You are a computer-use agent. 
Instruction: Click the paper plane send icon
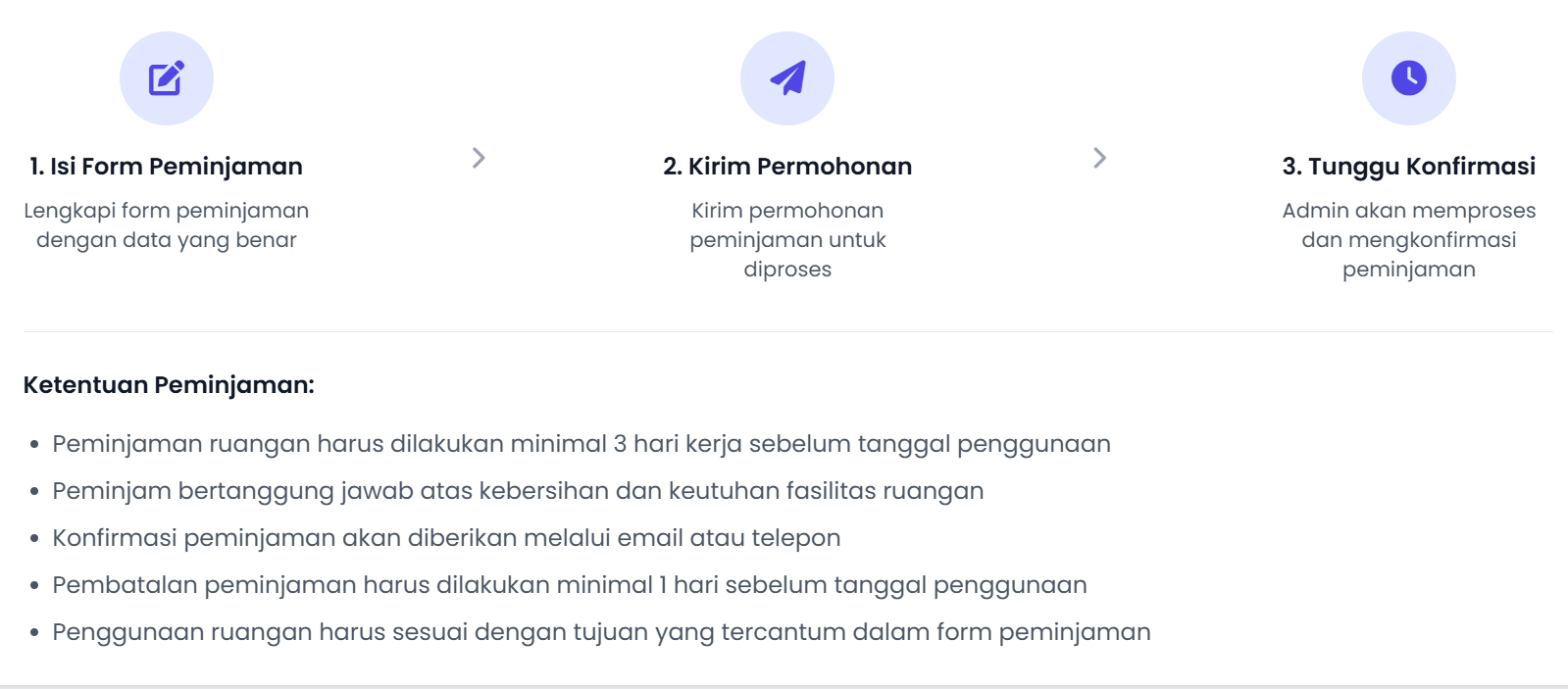(787, 78)
